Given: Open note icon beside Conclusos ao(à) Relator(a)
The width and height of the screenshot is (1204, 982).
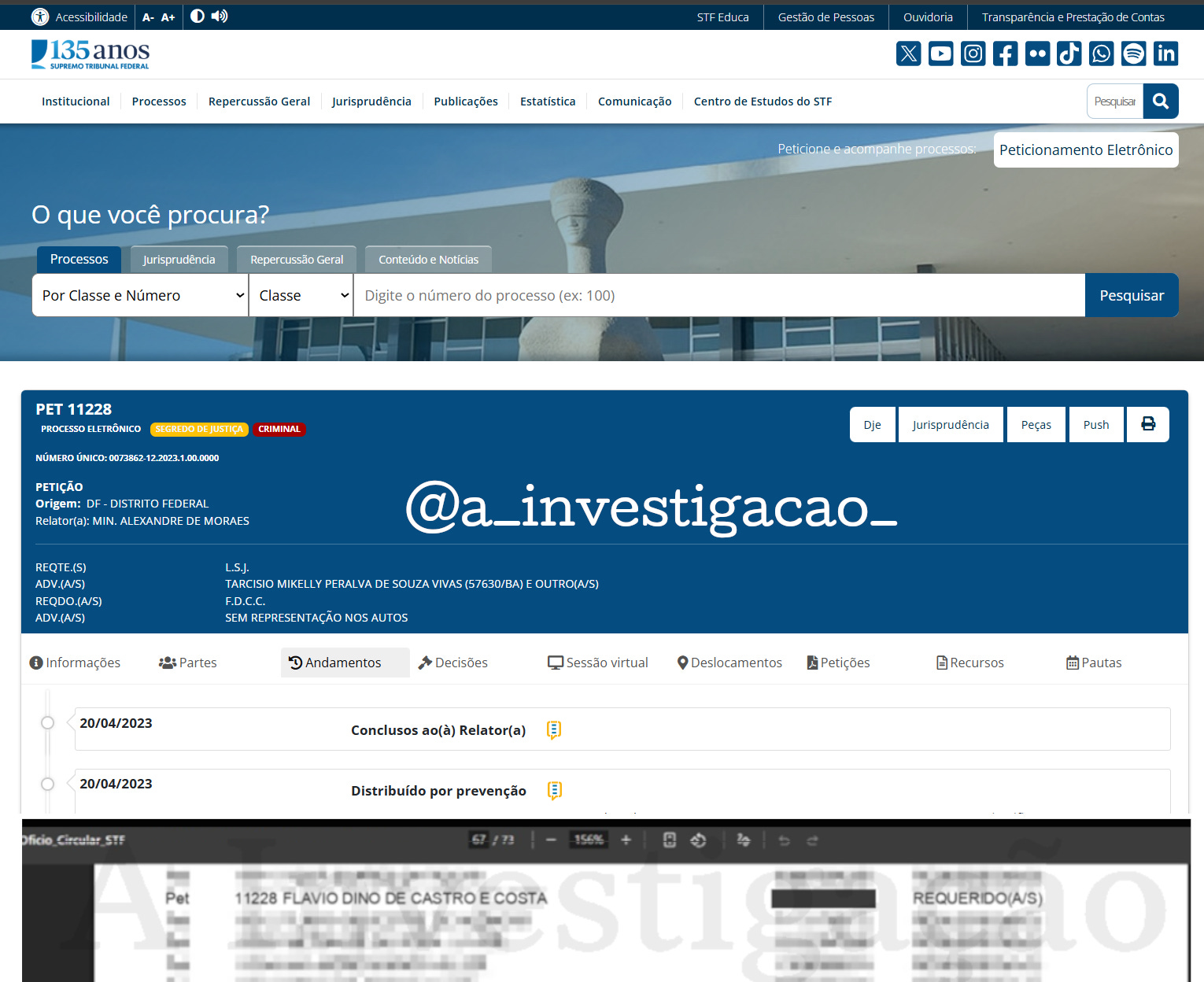Looking at the screenshot, I should tap(554, 730).
